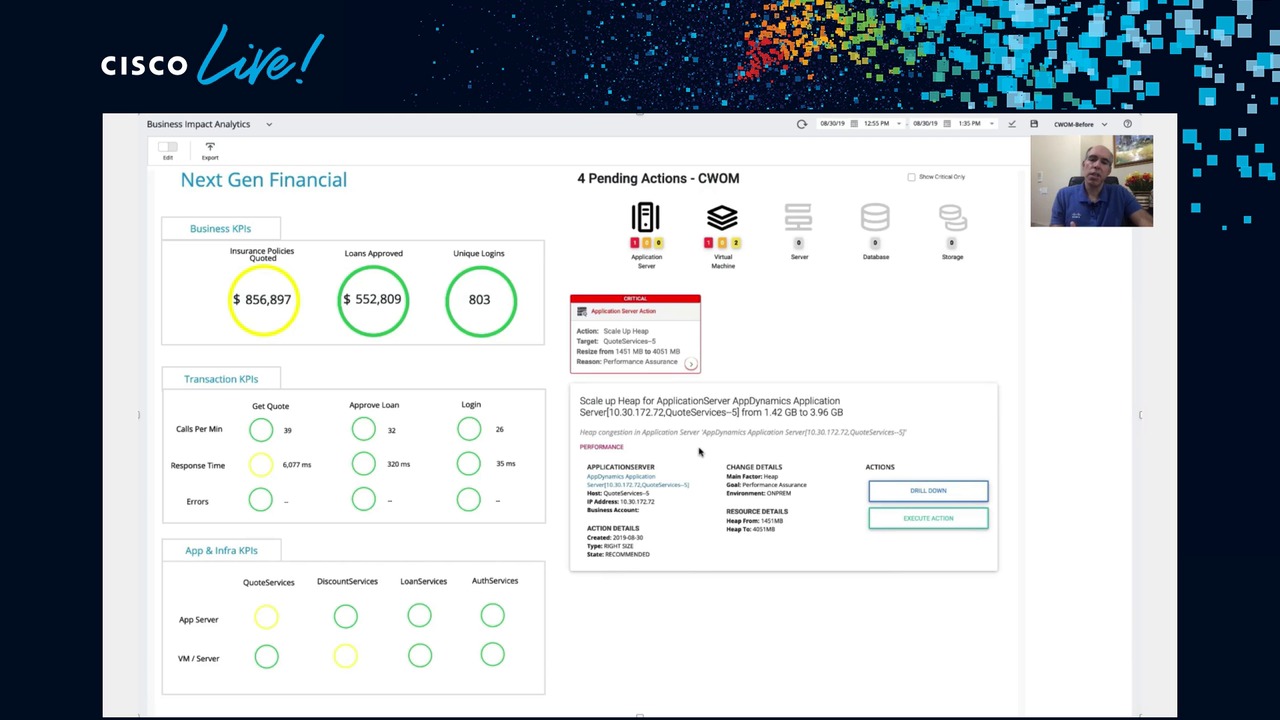Image resolution: width=1280 pixels, height=720 pixels.
Task: Click the checkmark apply icon near time range
Action: pos(1012,124)
